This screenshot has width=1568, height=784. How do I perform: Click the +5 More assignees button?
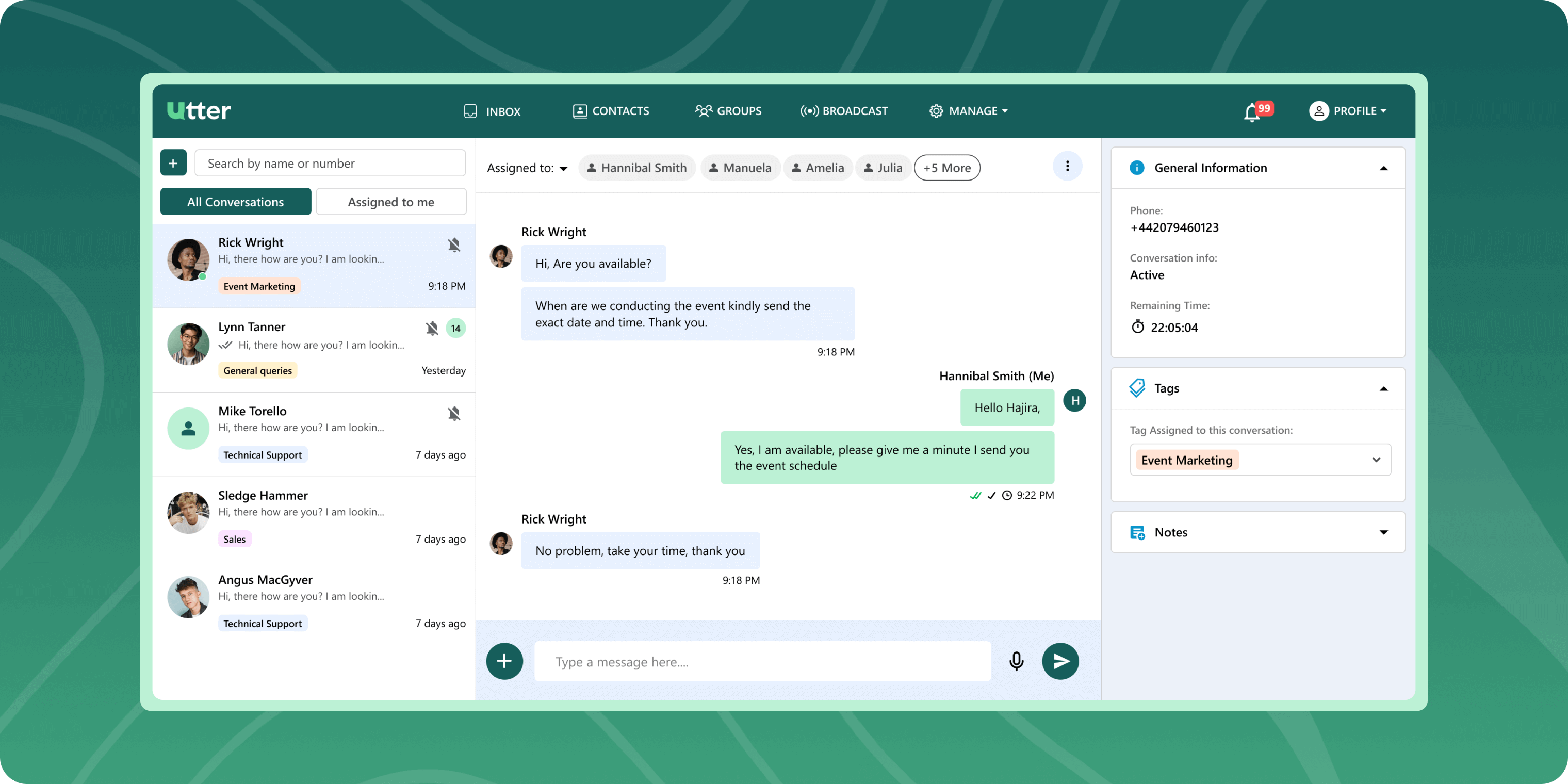coord(946,168)
